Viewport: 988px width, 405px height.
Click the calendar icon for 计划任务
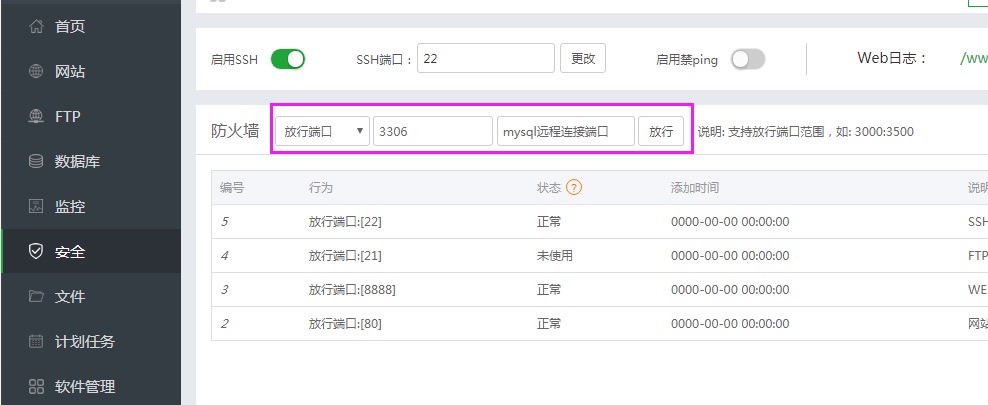pos(36,341)
